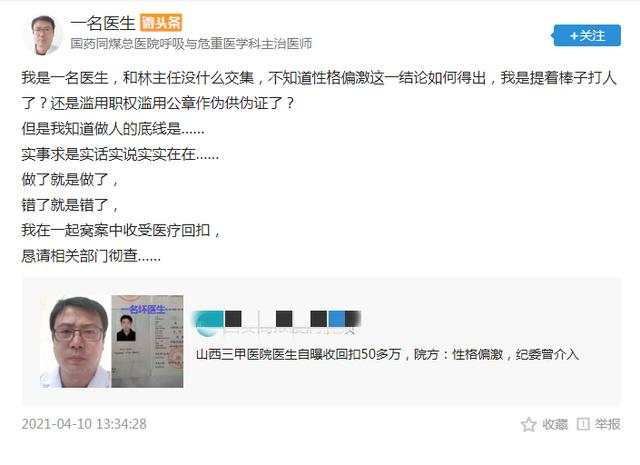This screenshot has height=465, width=640.
Task: Click the blurred source logo in card
Action: (277, 322)
